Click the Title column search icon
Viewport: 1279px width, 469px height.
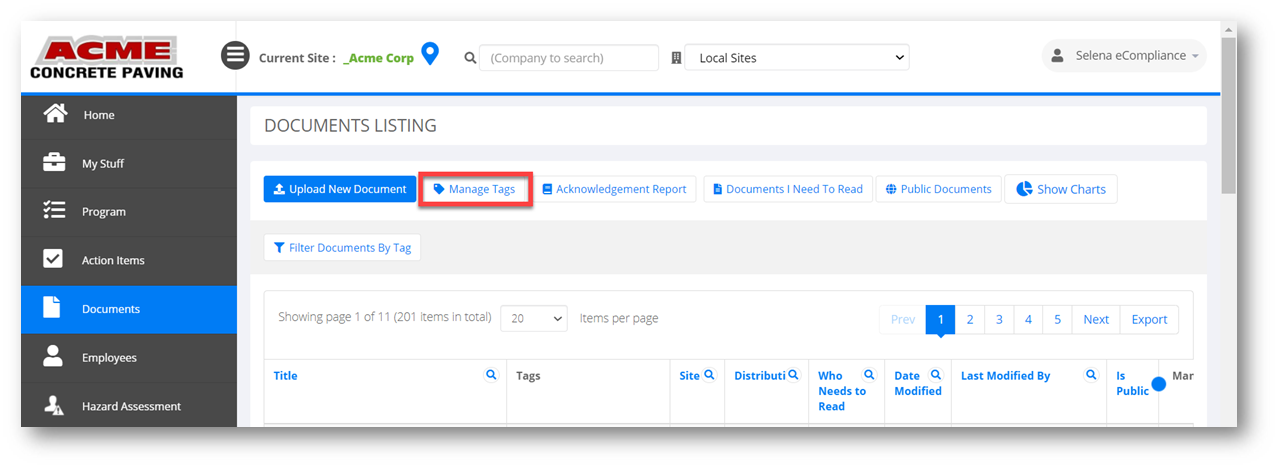pos(491,375)
